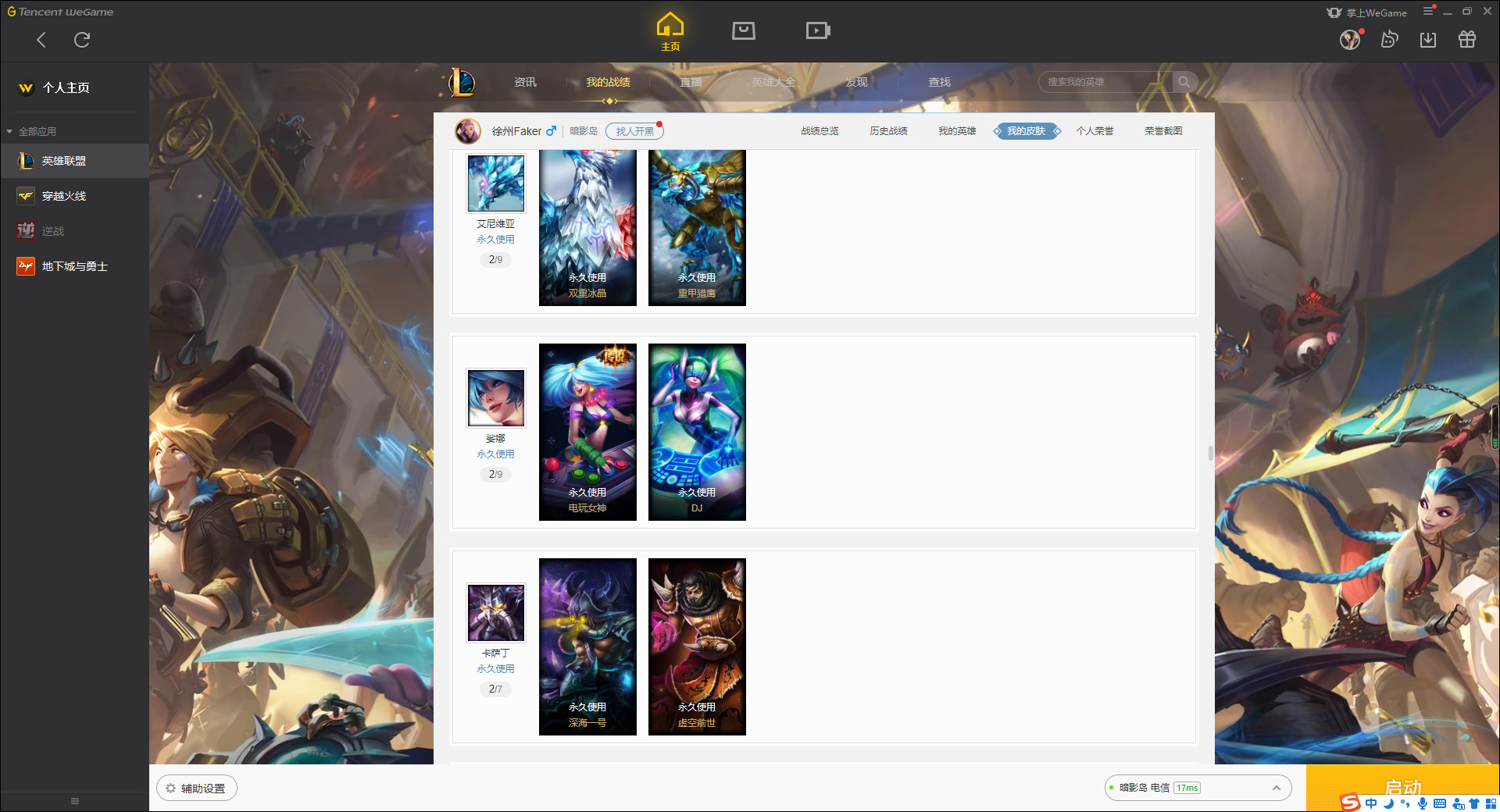Open 辅助设置 settings button
The width and height of the screenshot is (1500, 812).
197,788
